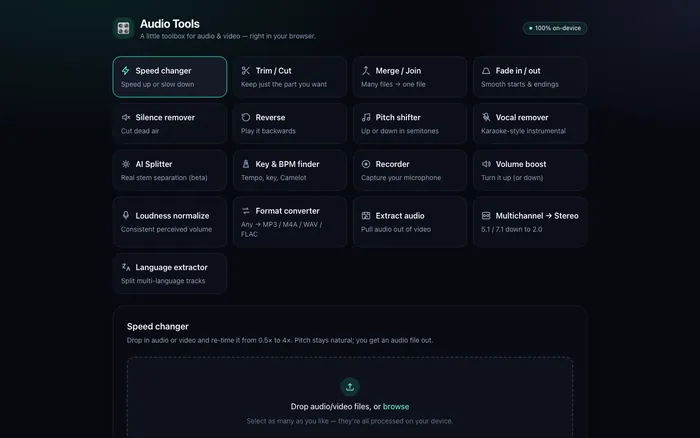Open the Key & BPM finder tool
The image size is (700, 438).
click(x=290, y=170)
